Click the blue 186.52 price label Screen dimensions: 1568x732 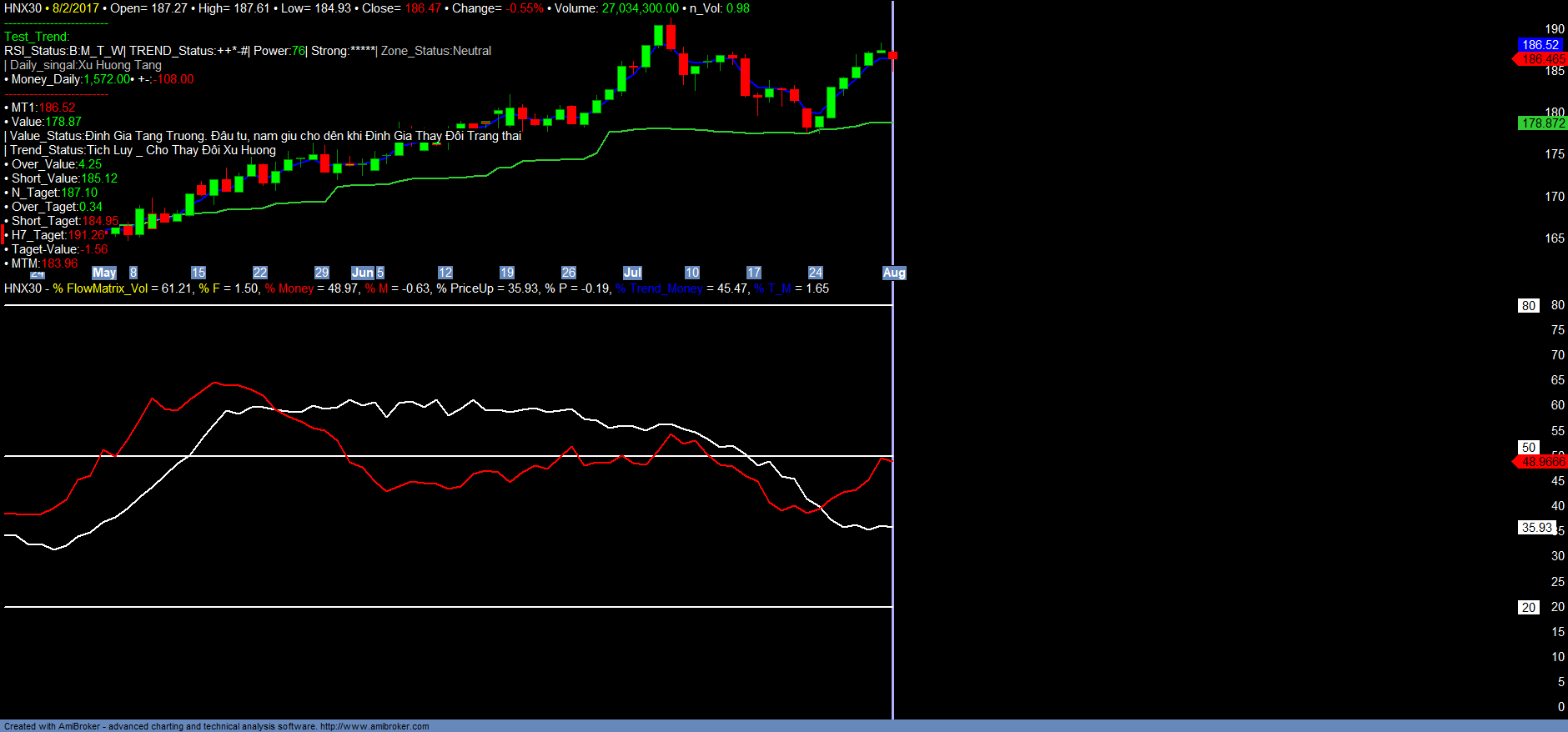pos(1540,45)
